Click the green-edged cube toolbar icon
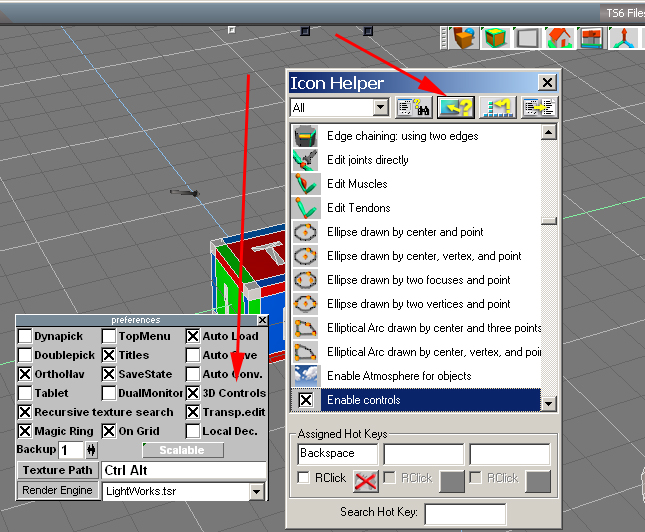The height and width of the screenshot is (532, 645). (496, 38)
